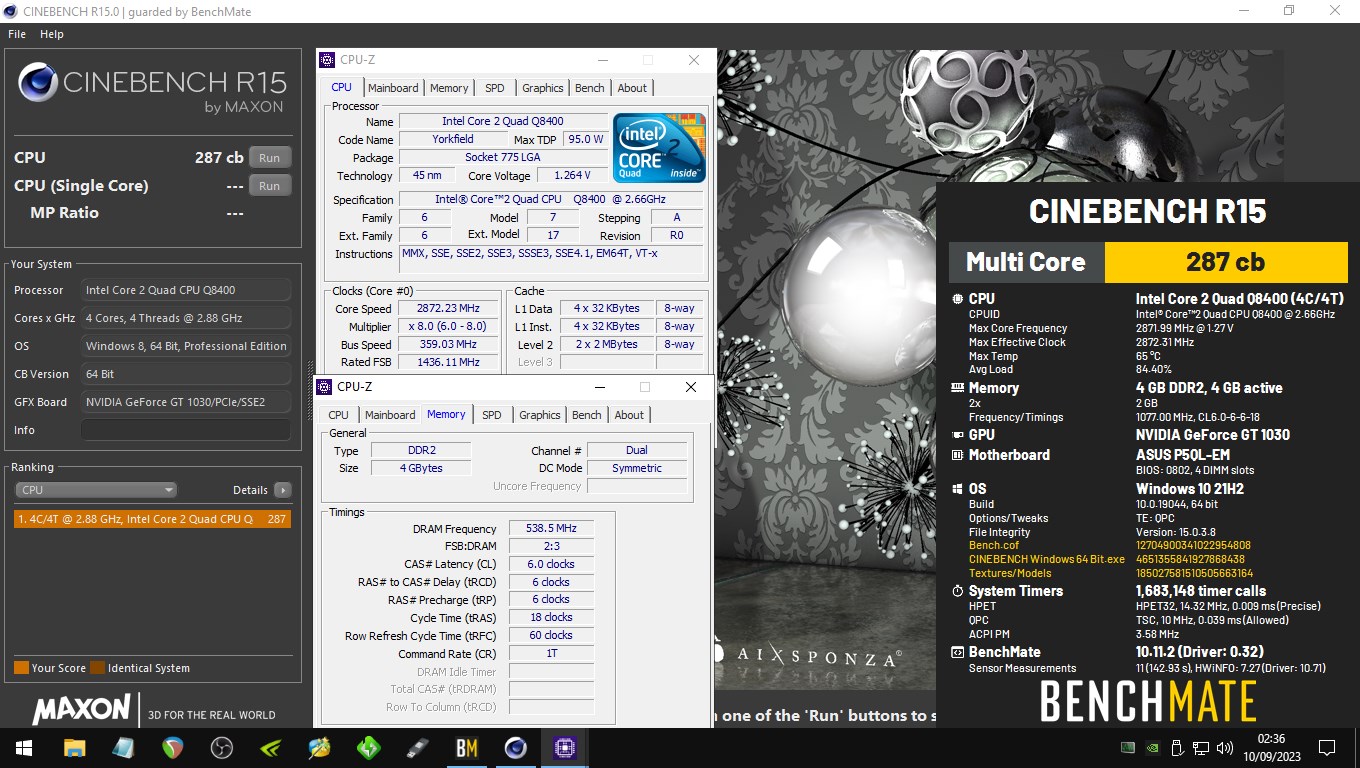Viewport: 1360px width, 768px height.
Task: Select CPU tab in lower CPU-Z window
Action: tap(339, 415)
